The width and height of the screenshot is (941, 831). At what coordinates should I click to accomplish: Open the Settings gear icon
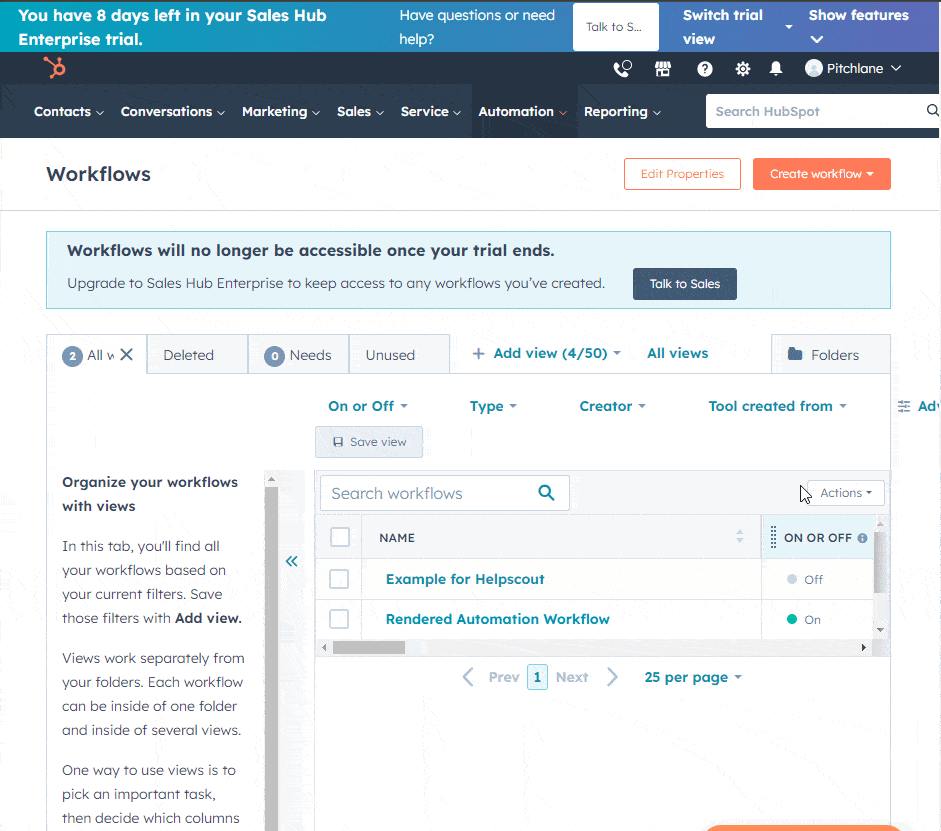[x=742, y=69]
